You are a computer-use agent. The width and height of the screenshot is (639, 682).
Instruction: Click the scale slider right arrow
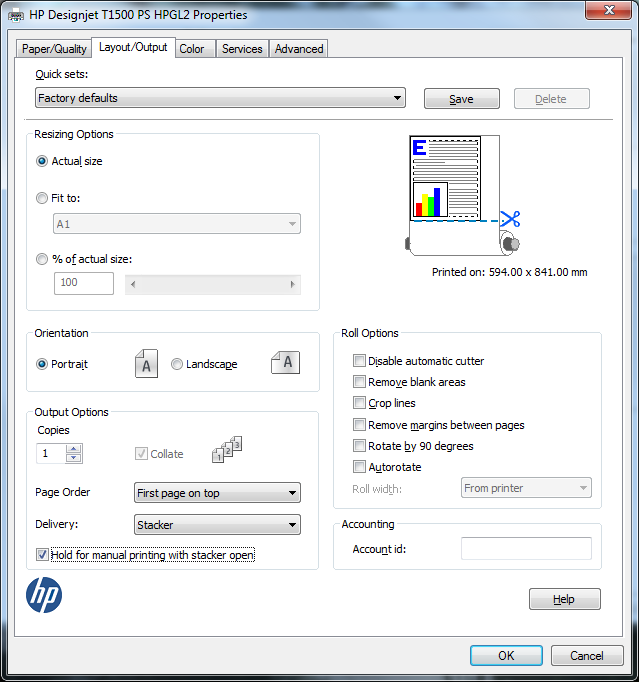(293, 284)
